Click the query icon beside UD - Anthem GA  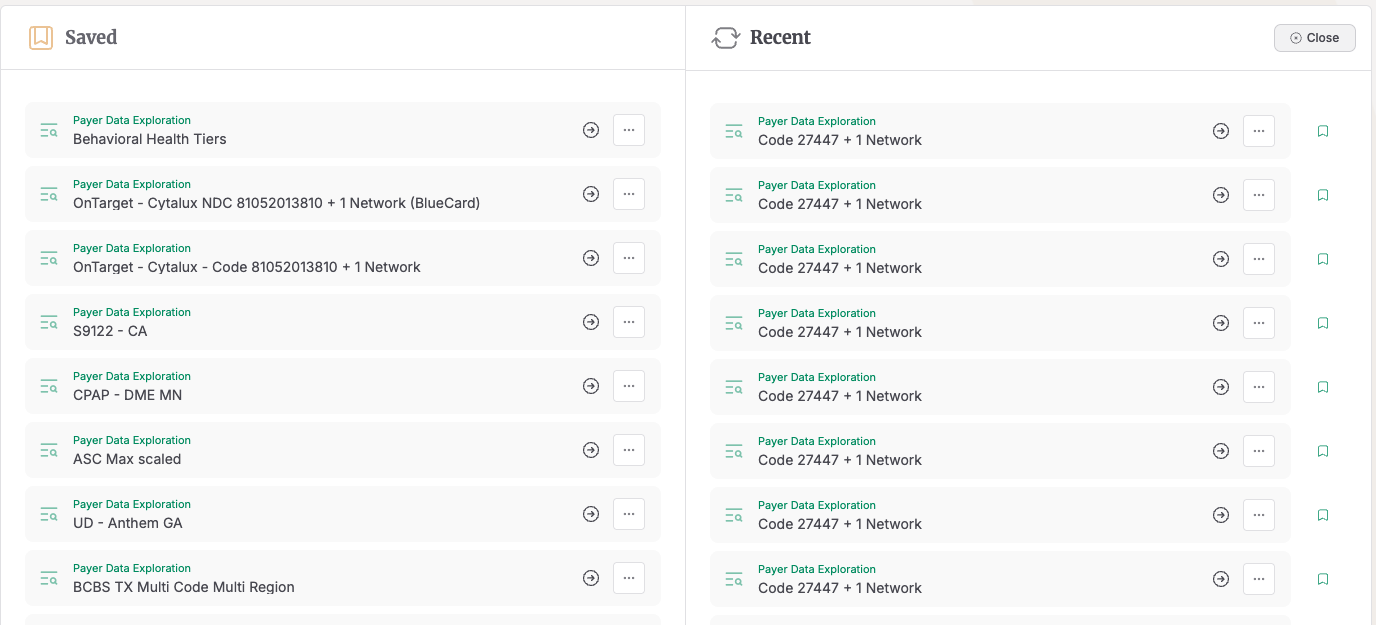[x=49, y=514]
